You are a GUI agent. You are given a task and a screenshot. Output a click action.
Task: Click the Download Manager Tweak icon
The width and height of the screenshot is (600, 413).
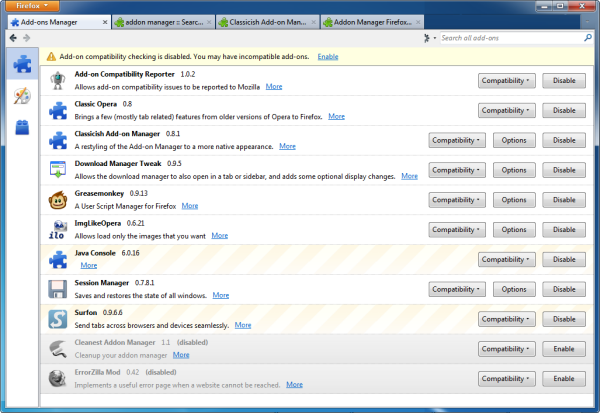pyautogui.click(x=58, y=170)
